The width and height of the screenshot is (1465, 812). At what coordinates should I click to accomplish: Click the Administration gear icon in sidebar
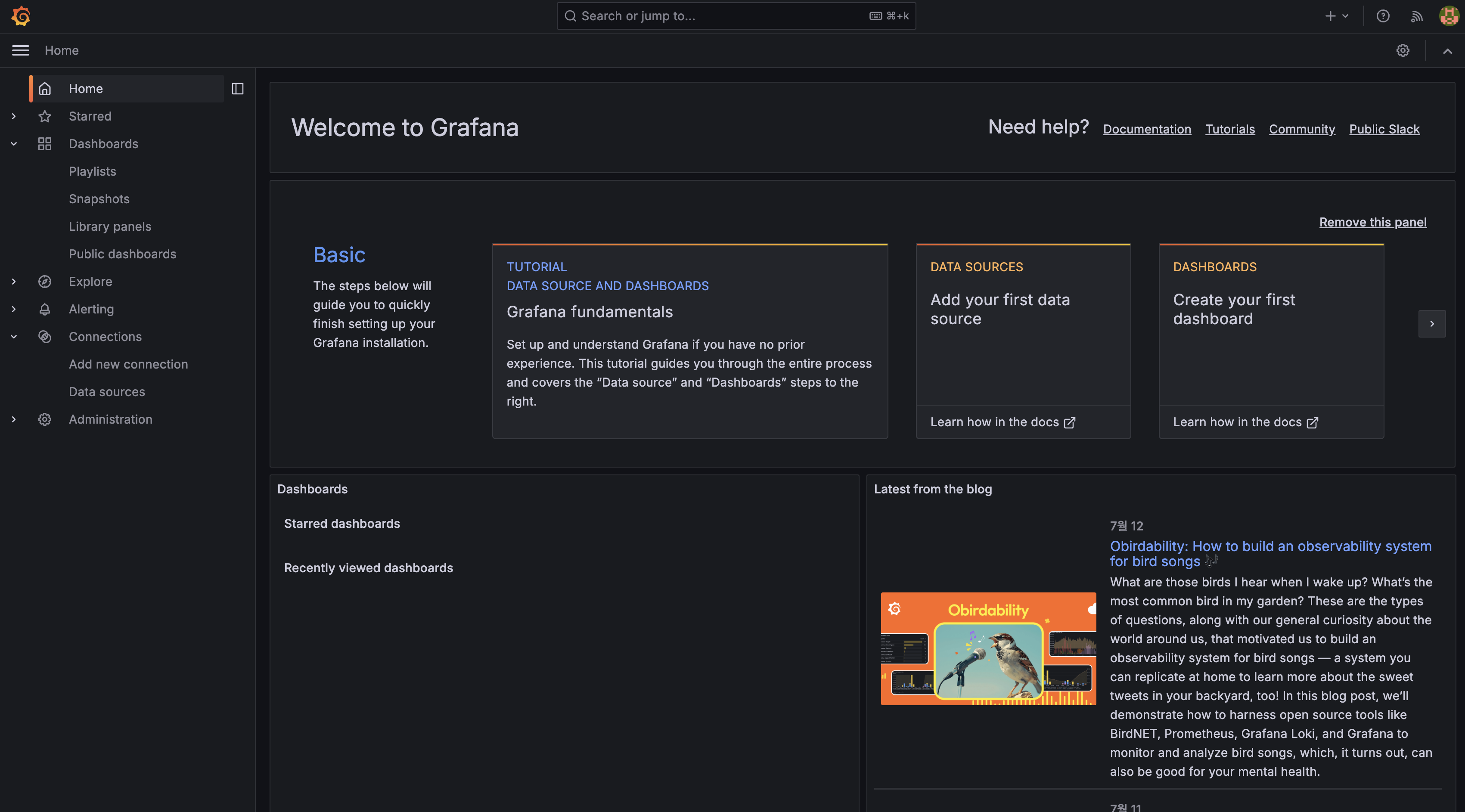pyautogui.click(x=44, y=419)
